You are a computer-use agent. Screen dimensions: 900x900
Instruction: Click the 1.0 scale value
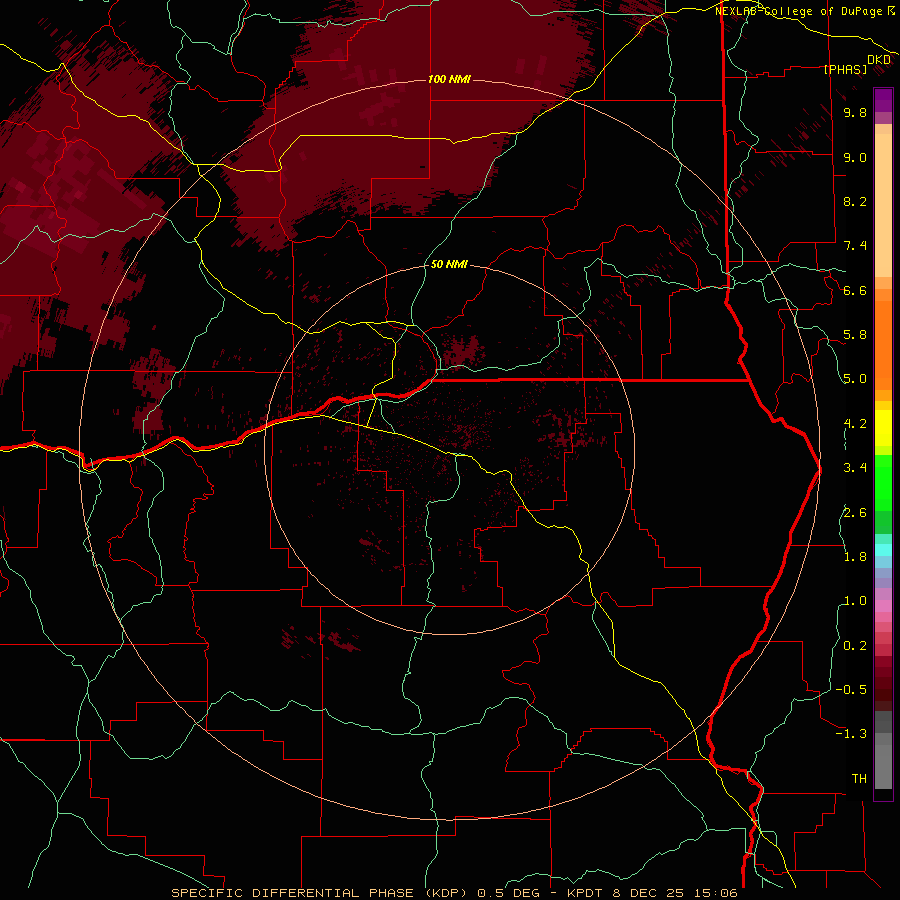(x=855, y=601)
